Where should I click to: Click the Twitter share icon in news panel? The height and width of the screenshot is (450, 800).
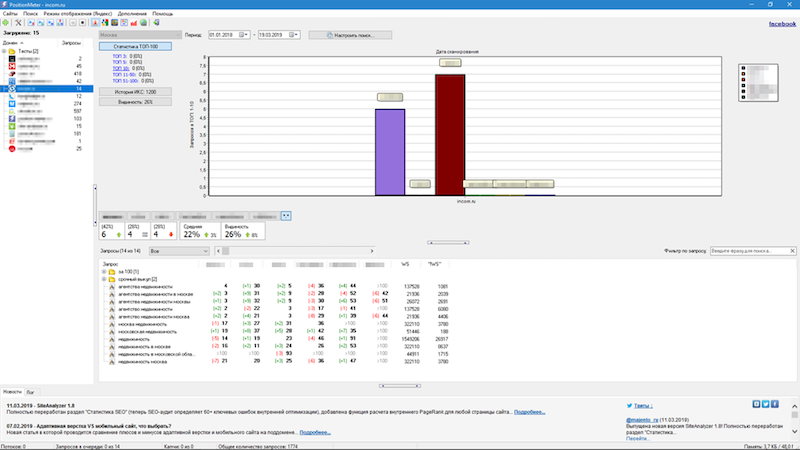(765, 404)
